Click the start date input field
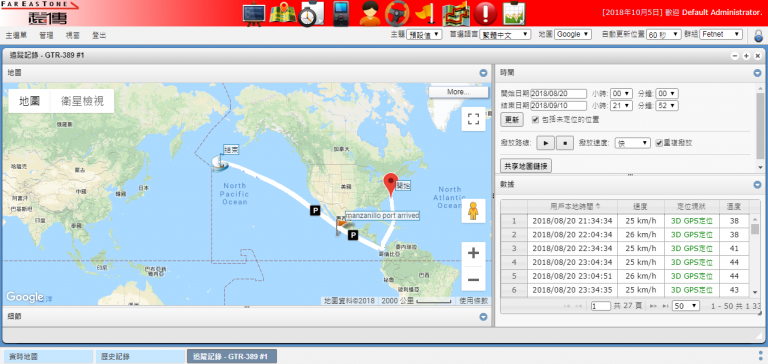This screenshot has width=768, height=364. [x=558, y=94]
